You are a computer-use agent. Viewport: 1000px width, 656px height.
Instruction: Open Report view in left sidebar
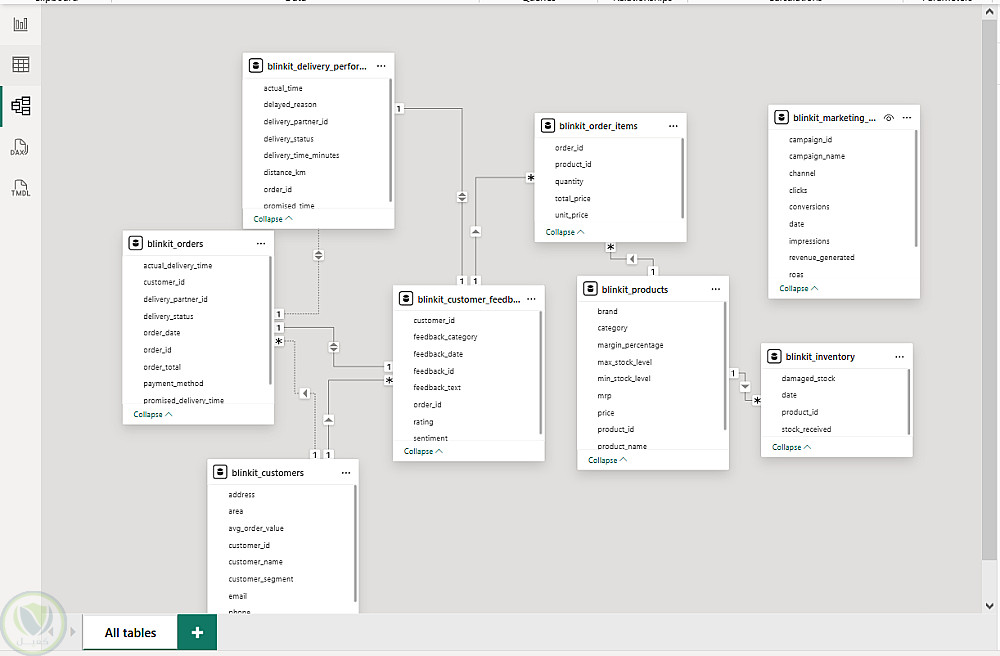pyautogui.click(x=20, y=24)
